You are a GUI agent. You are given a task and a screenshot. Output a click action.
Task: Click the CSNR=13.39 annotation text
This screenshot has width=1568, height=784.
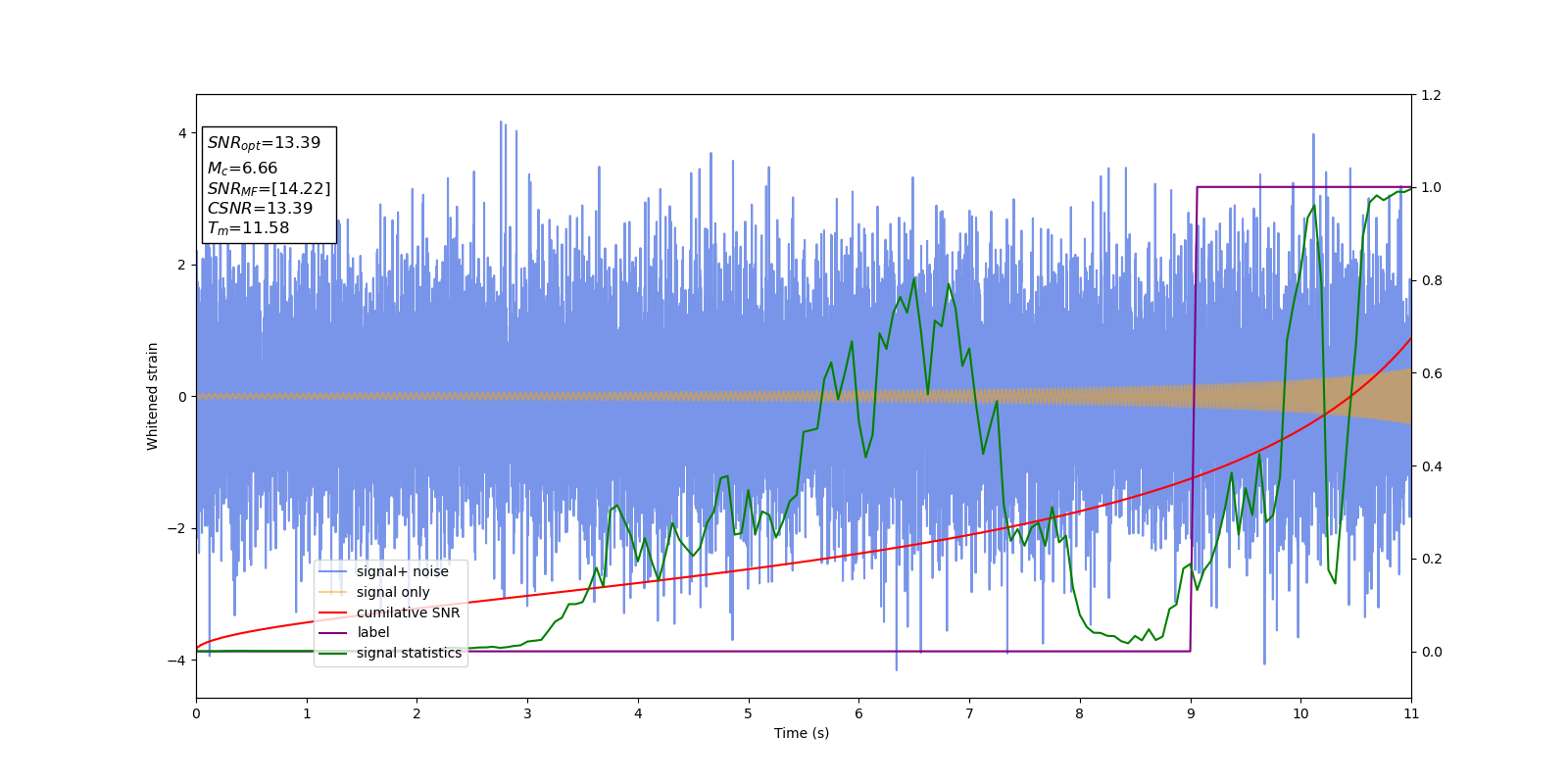click(260, 208)
